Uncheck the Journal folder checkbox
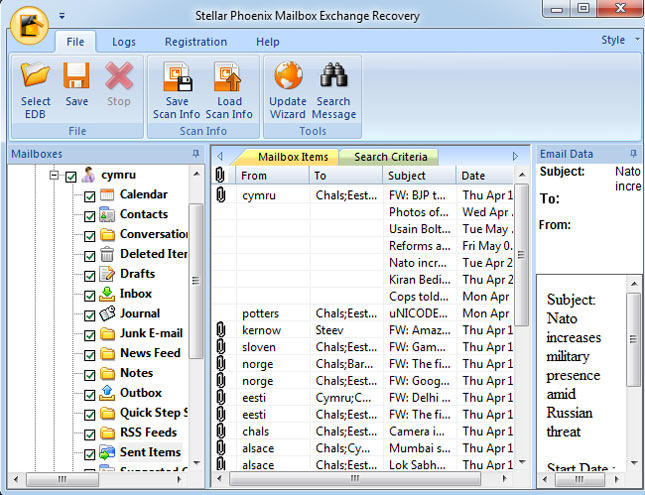Screen dimensions: 645x495 90,316
